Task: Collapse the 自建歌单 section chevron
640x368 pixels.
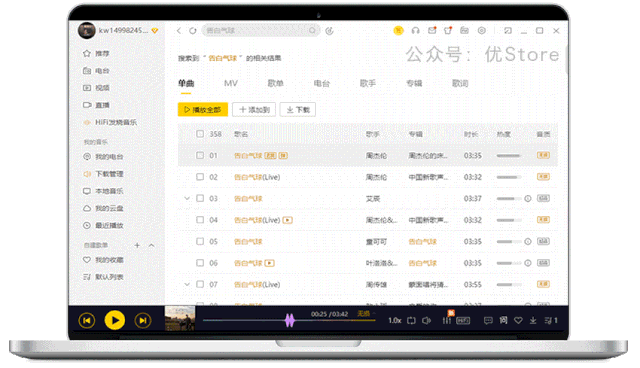Action: [151, 245]
